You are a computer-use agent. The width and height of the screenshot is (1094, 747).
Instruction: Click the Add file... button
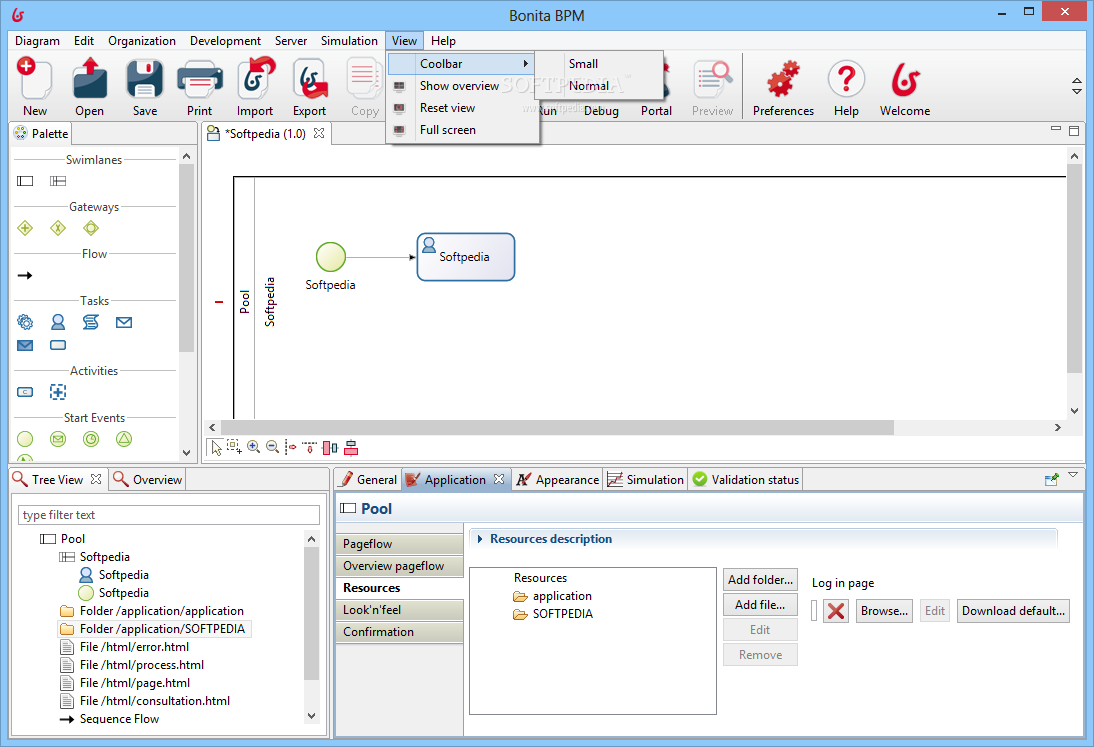pos(760,605)
